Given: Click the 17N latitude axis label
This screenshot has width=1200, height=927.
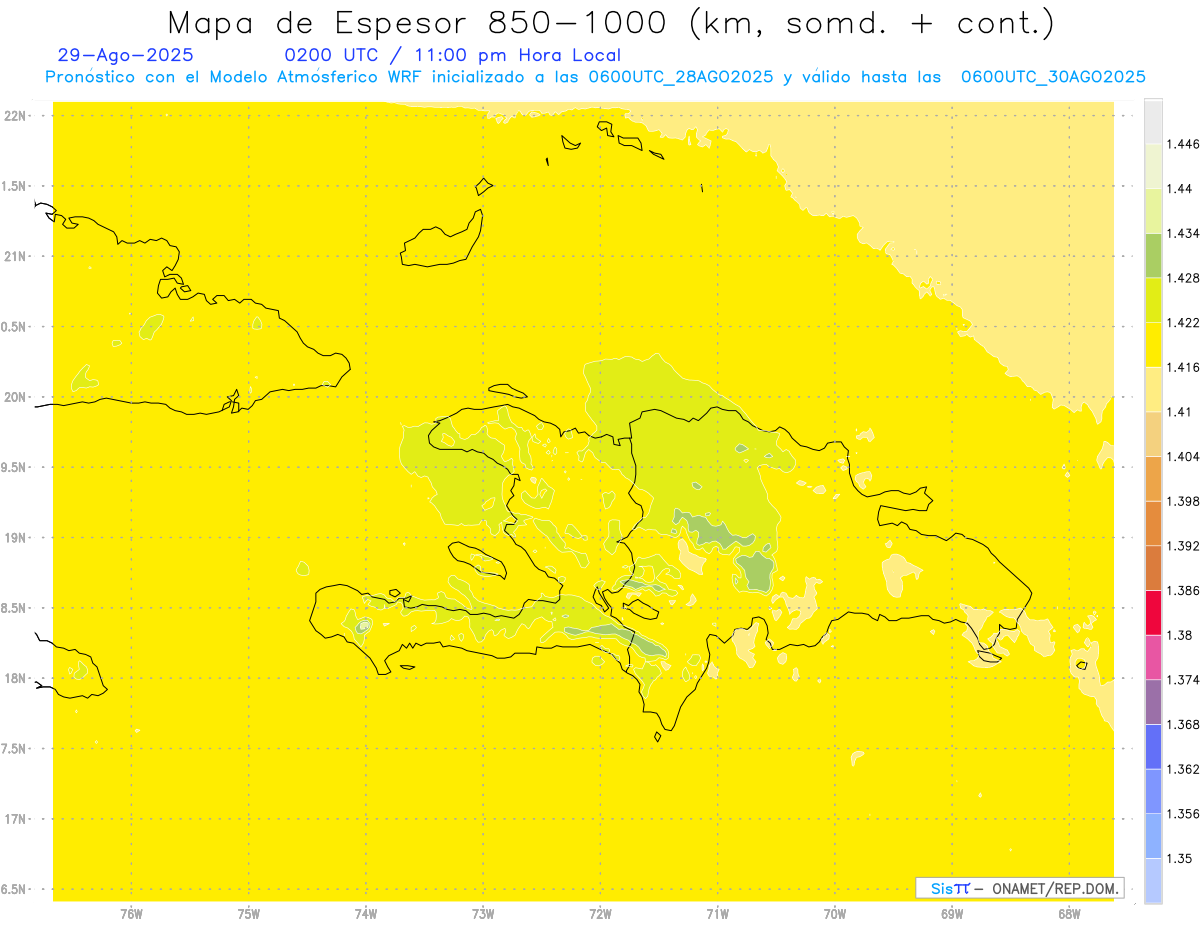Looking at the screenshot, I should tap(15, 819).
